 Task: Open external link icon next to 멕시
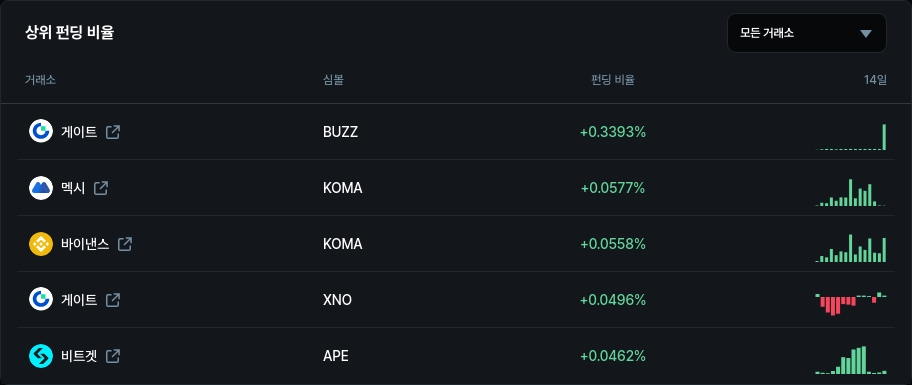click(x=101, y=188)
